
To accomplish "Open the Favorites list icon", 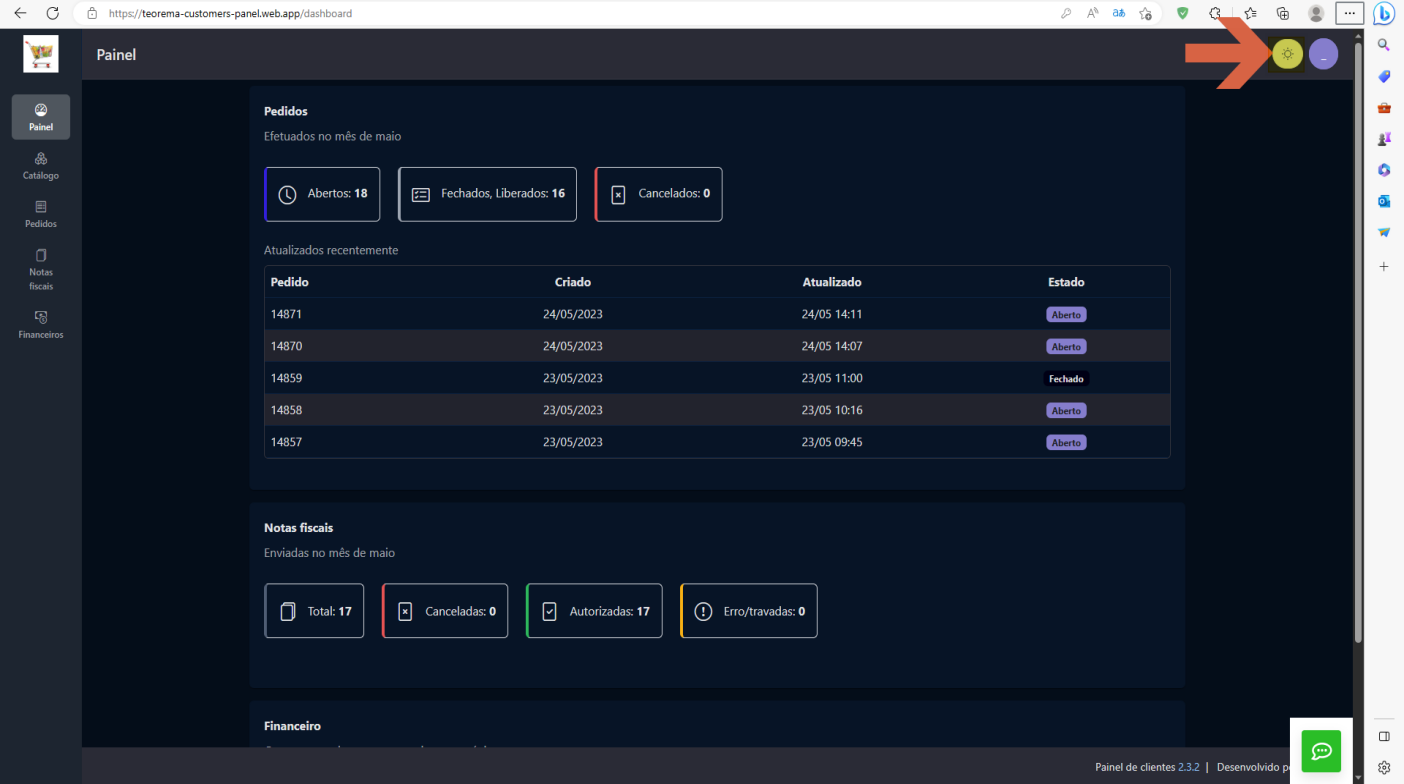I will [1250, 14].
